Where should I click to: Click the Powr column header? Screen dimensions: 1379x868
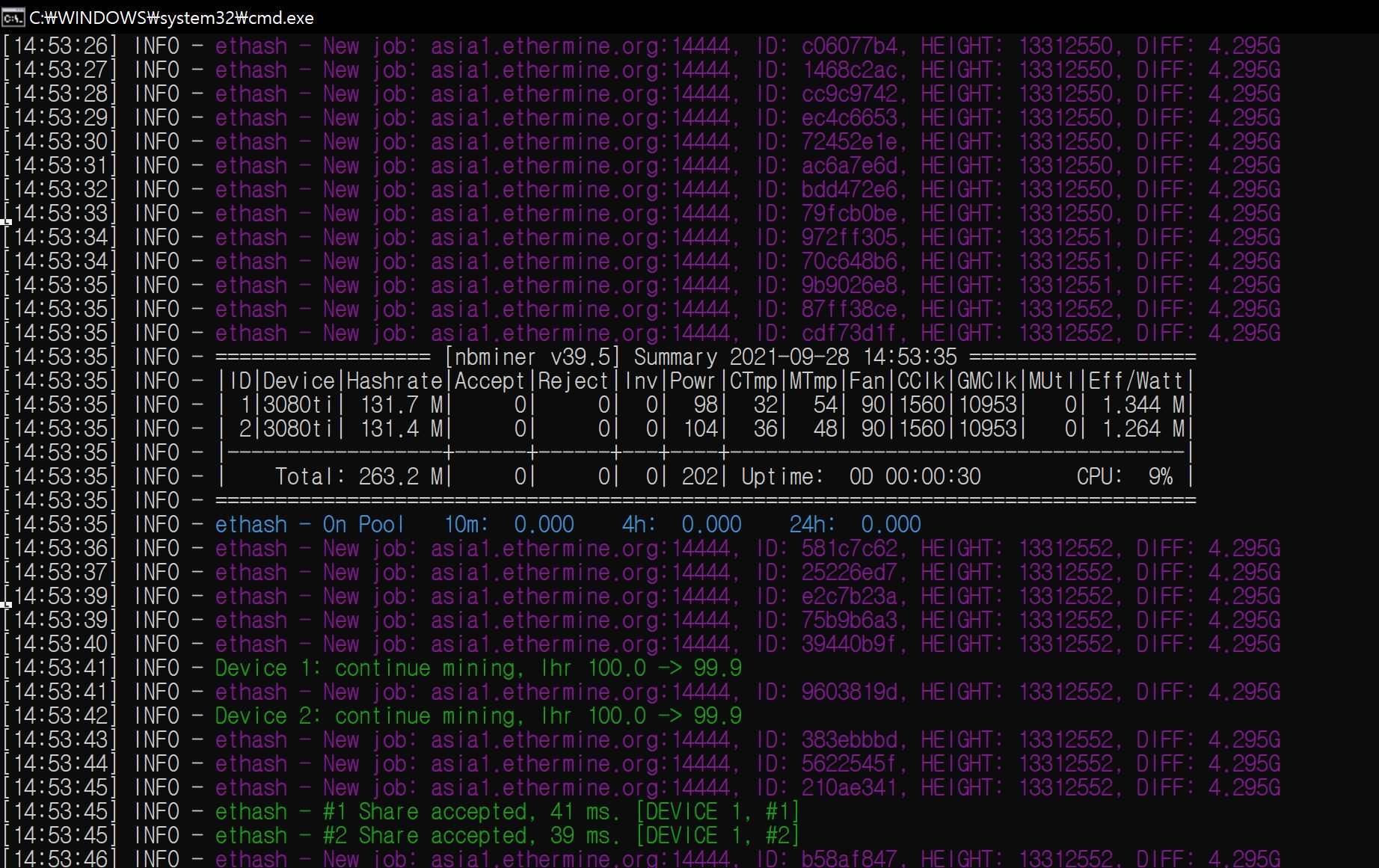point(693,381)
